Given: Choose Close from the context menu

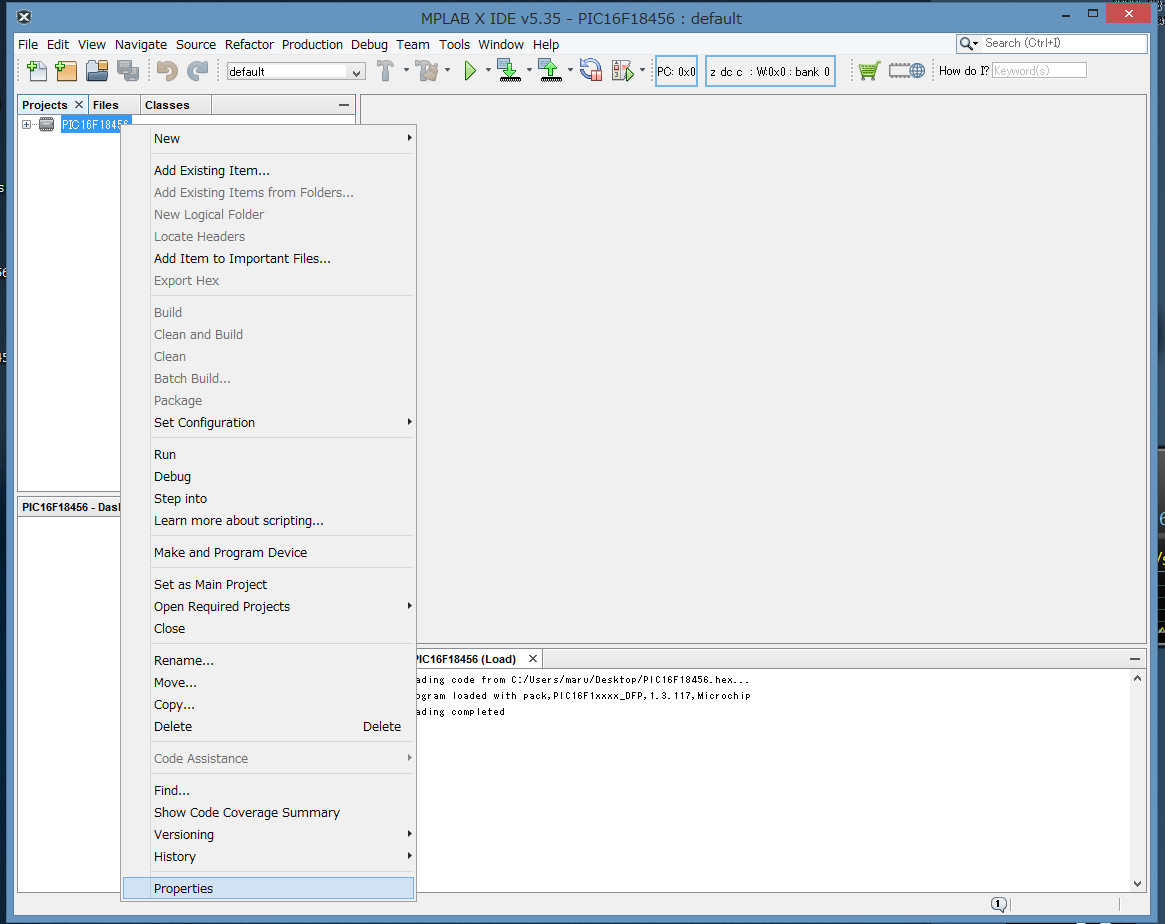Looking at the screenshot, I should 268,628.
